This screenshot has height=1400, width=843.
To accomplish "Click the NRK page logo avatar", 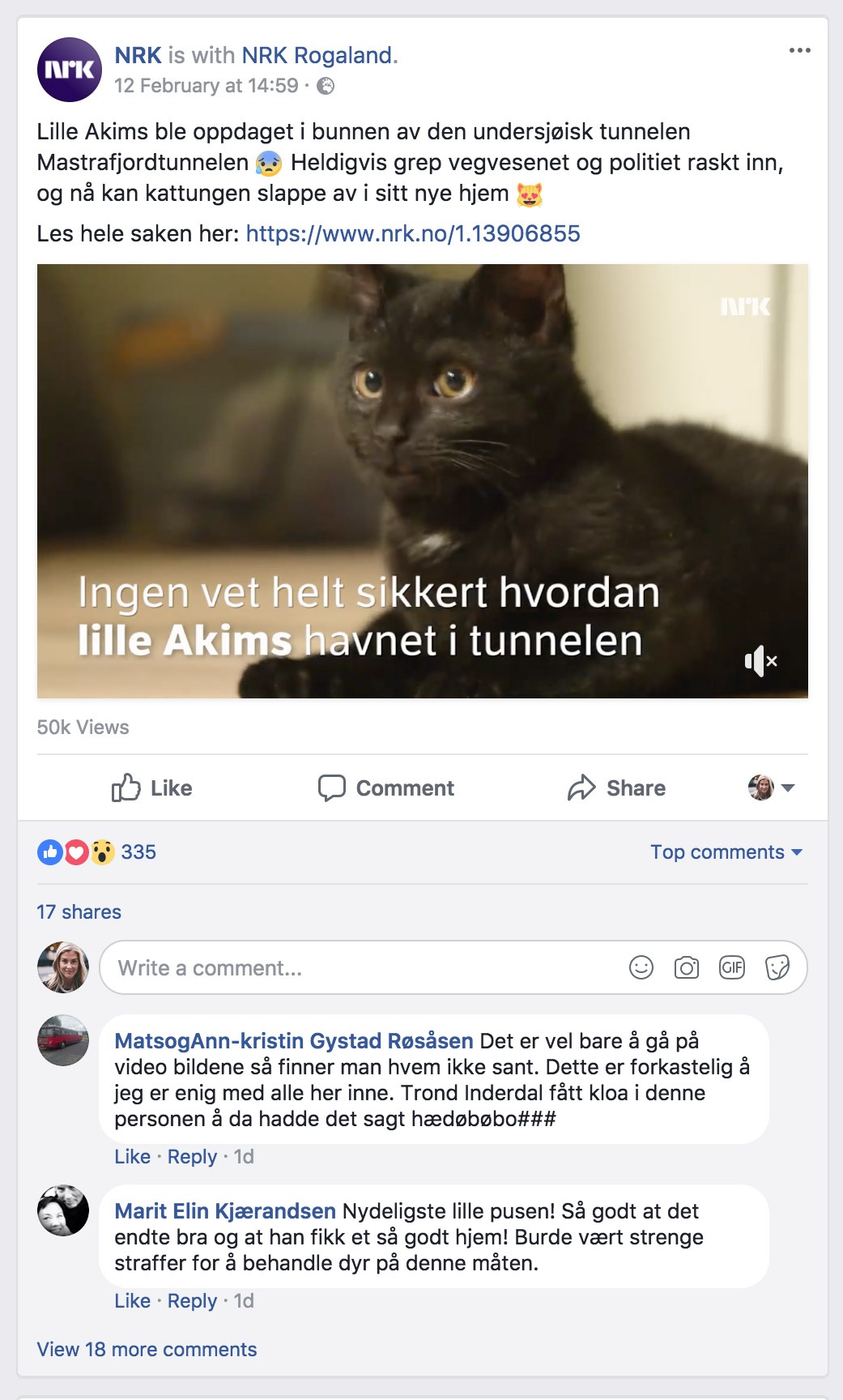I will tap(70, 70).
